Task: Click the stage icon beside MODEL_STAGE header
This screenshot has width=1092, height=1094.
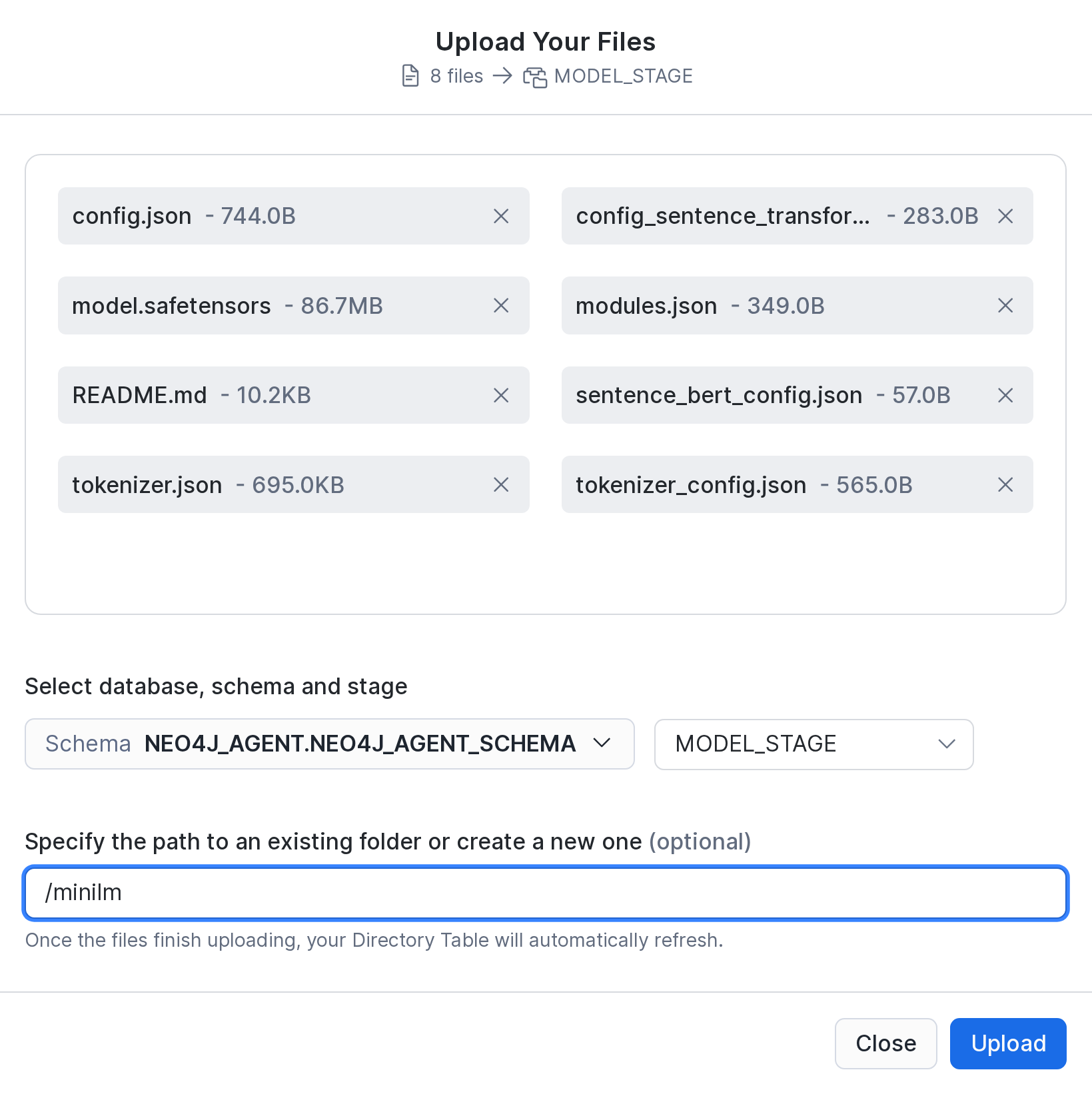Action: pos(534,77)
